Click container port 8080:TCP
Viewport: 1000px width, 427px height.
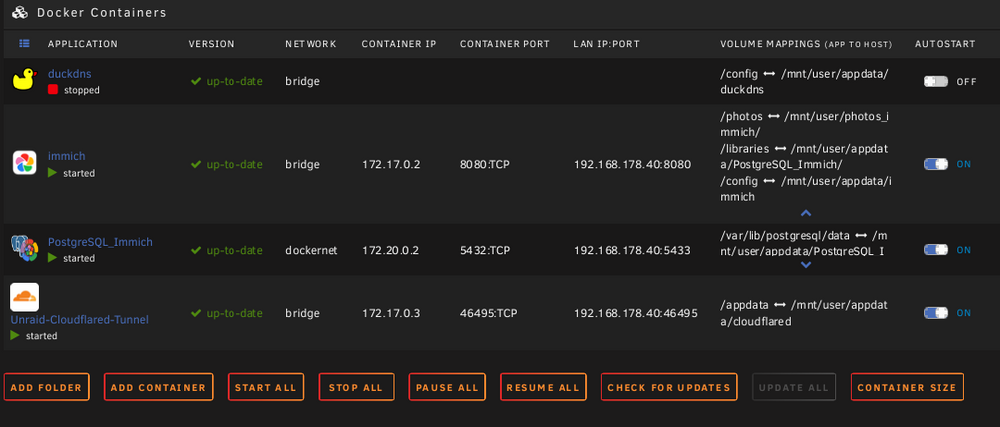[x=485, y=164]
